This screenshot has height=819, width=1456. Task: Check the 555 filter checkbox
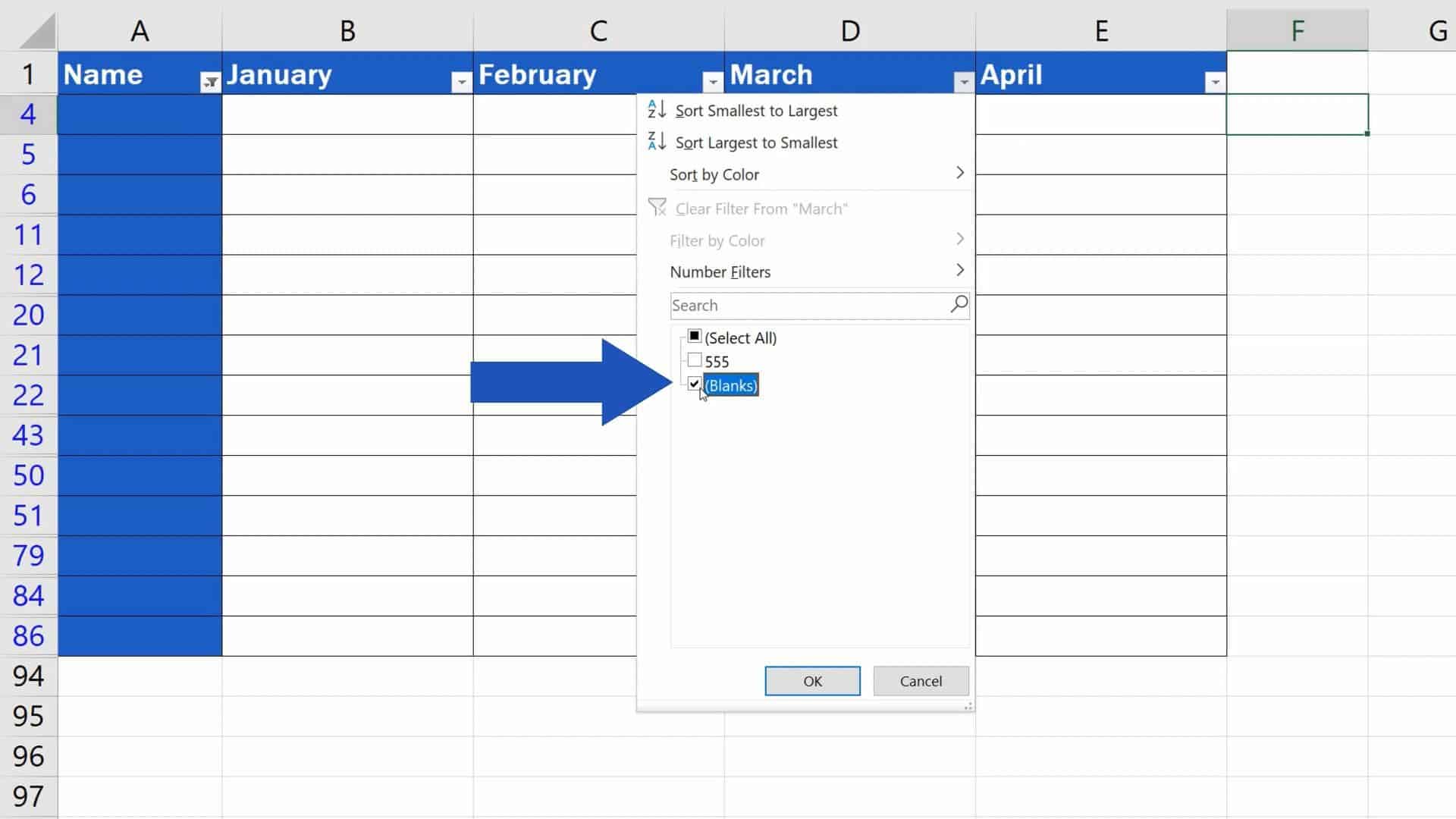click(694, 361)
